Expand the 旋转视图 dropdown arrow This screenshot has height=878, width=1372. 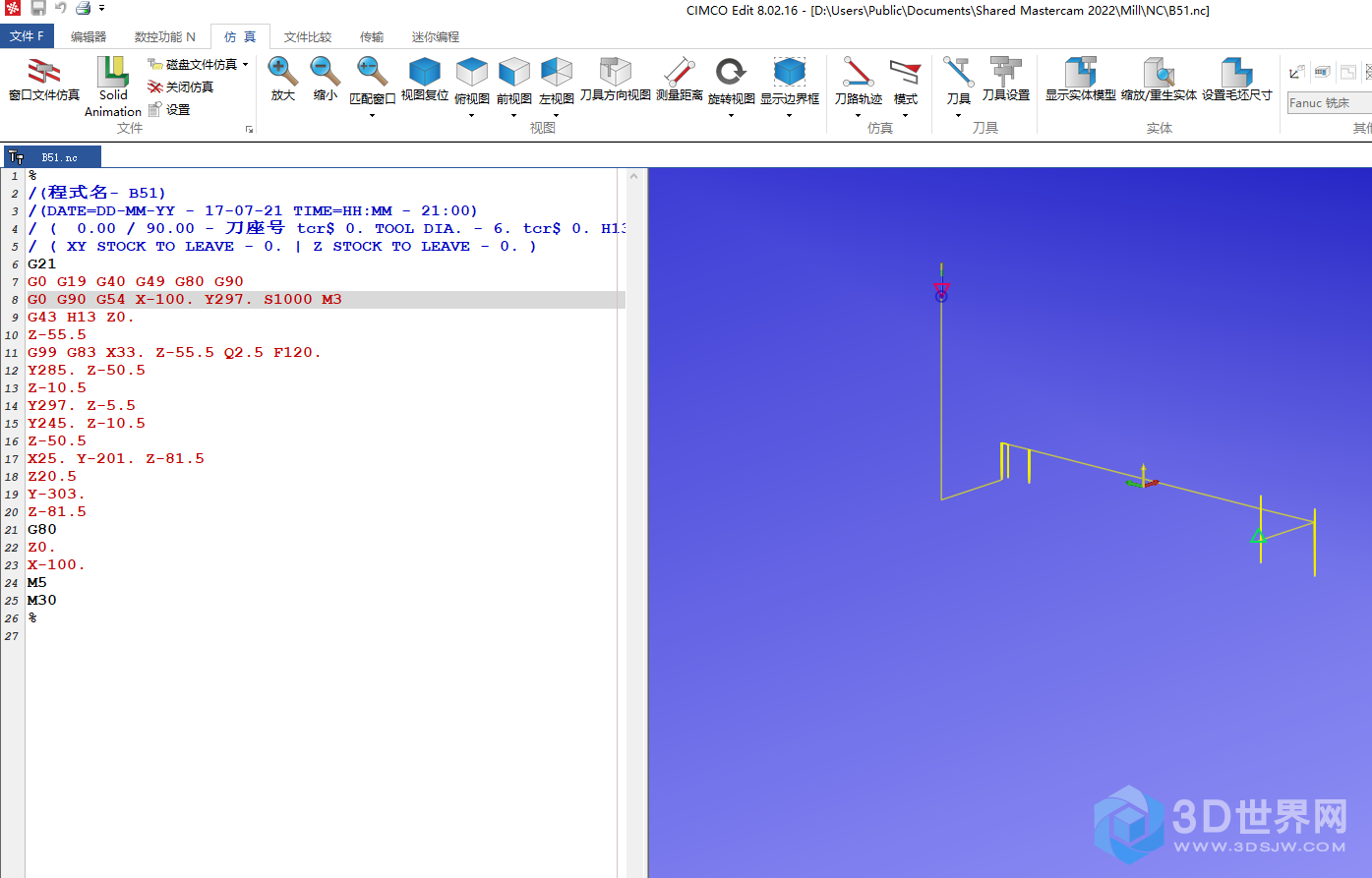(731, 115)
